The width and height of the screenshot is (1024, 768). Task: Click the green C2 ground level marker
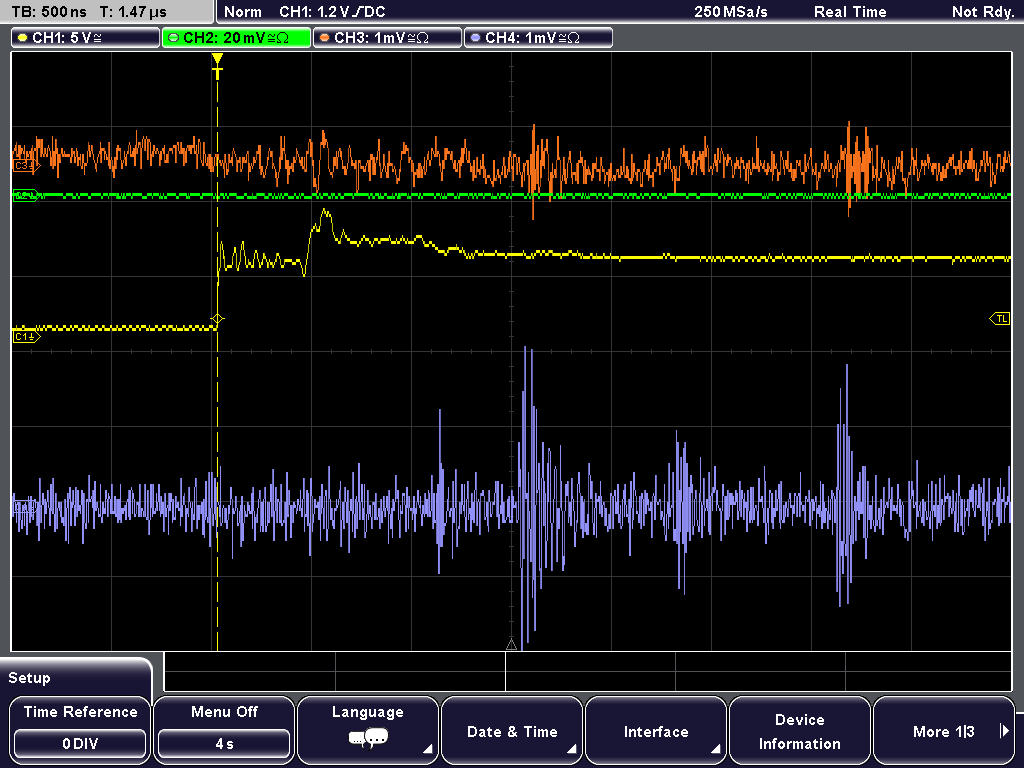[26, 195]
